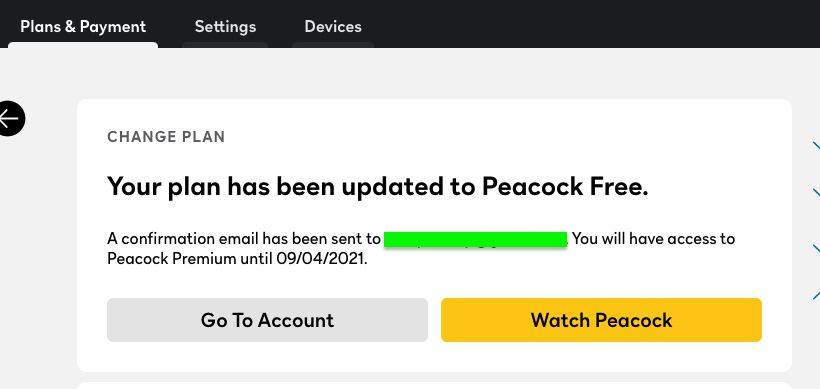Go back using the black arrow icon

tap(10, 119)
